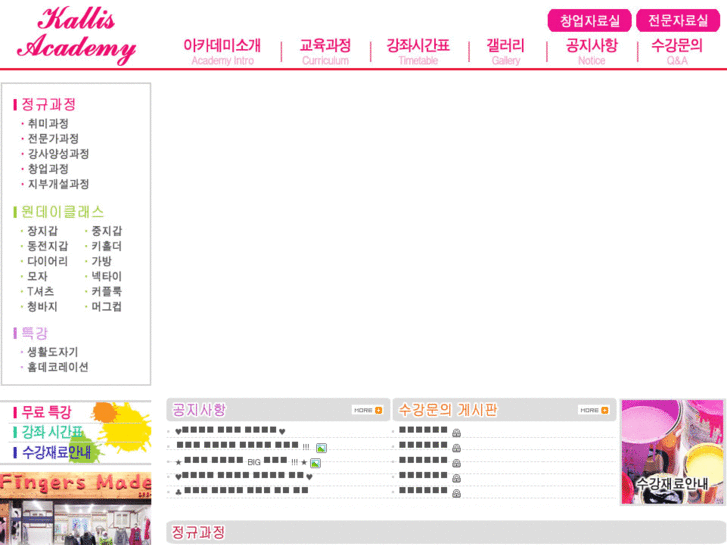The height and width of the screenshot is (545, 727).
Task: Open the 공지사항 Notice menu
Action: [592, 51]
